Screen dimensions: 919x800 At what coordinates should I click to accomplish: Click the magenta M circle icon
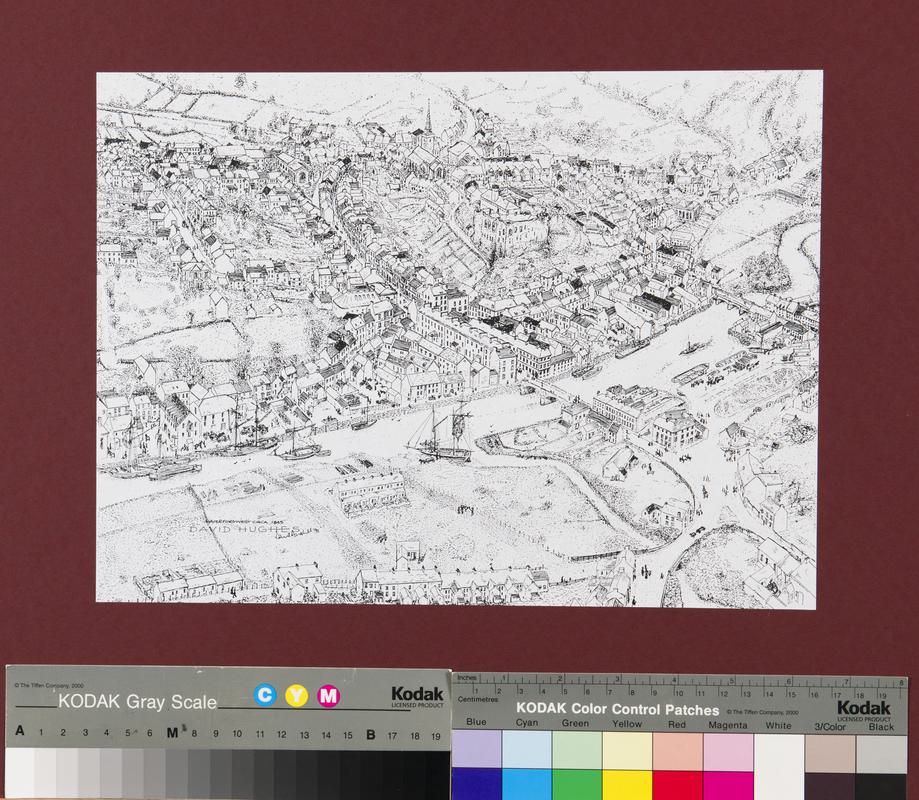(328, 696)
